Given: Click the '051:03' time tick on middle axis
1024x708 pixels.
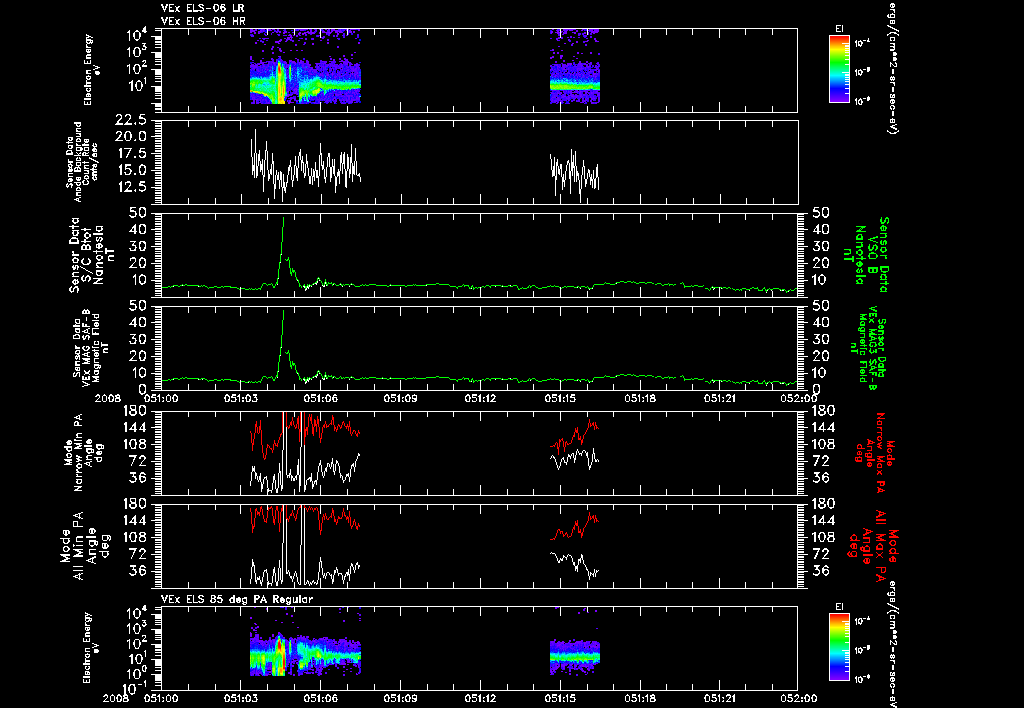Looking at the screenshot, I should coord(241,397).
